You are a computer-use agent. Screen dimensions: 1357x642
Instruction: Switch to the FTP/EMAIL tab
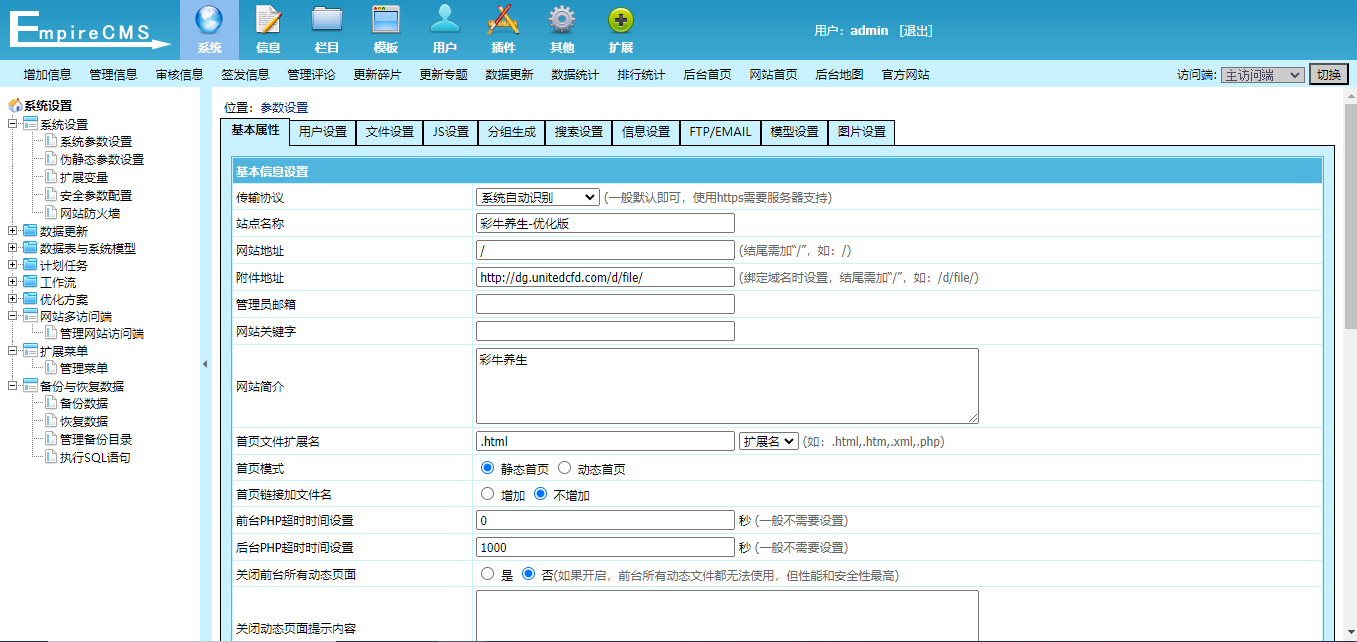(720, 132)
